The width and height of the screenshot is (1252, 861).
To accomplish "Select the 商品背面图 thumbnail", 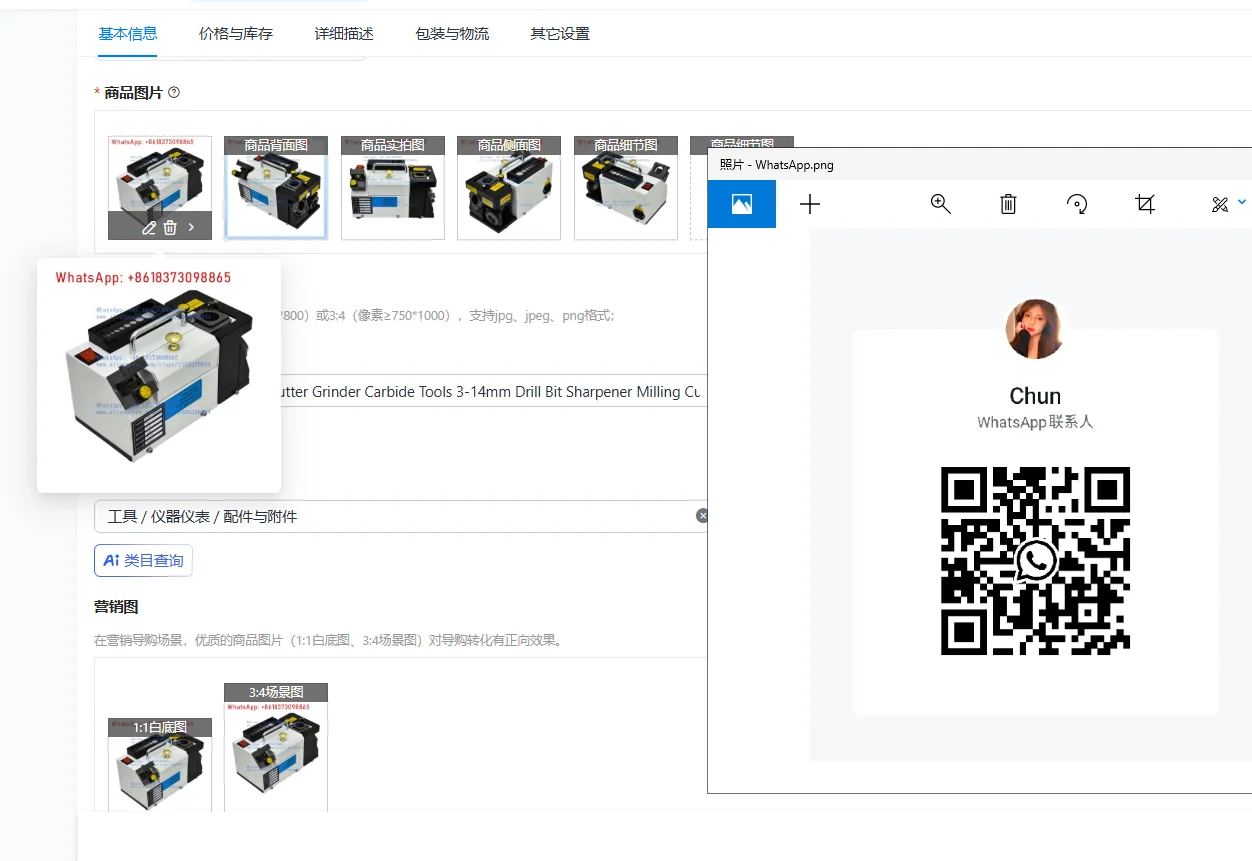I will point(276,188).
